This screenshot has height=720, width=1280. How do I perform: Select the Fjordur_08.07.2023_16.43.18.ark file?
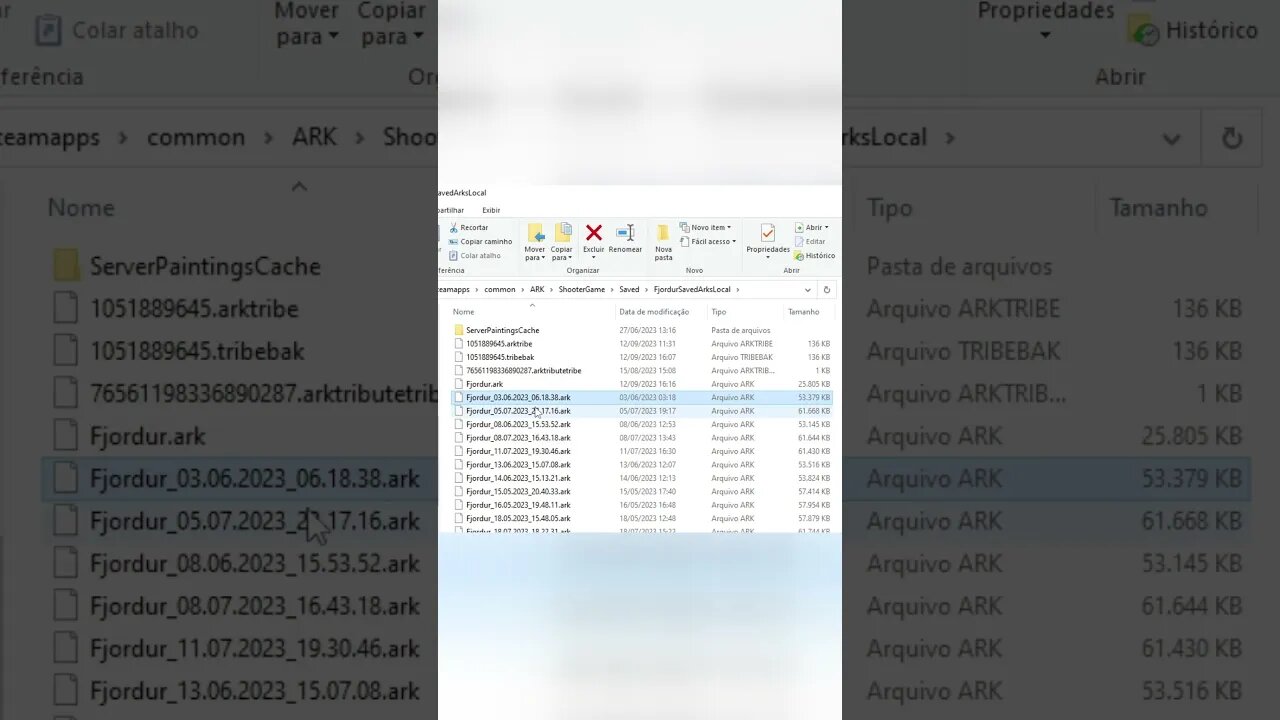pos(518,438)
